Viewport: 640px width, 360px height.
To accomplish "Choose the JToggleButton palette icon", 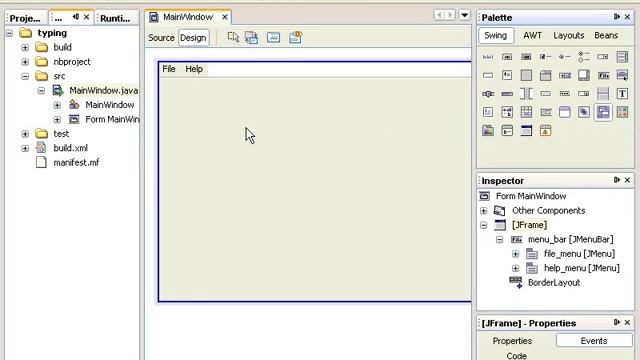I will [526, 57].
